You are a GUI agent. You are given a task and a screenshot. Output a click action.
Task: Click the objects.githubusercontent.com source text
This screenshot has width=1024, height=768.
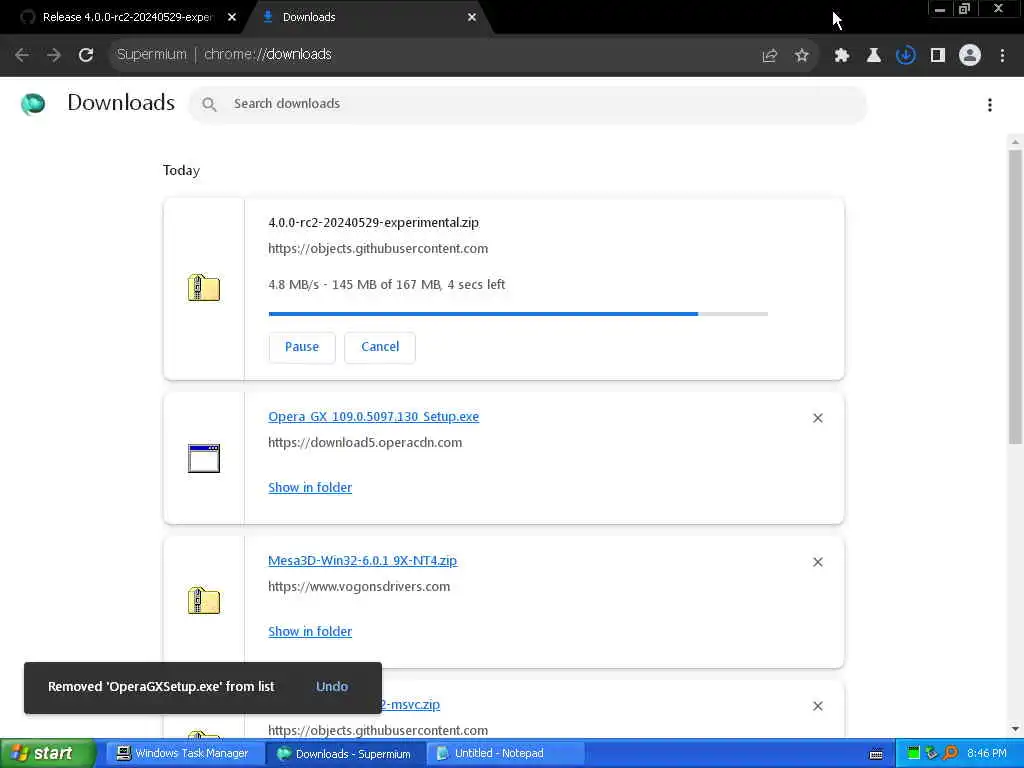click(x=378, y=249)
